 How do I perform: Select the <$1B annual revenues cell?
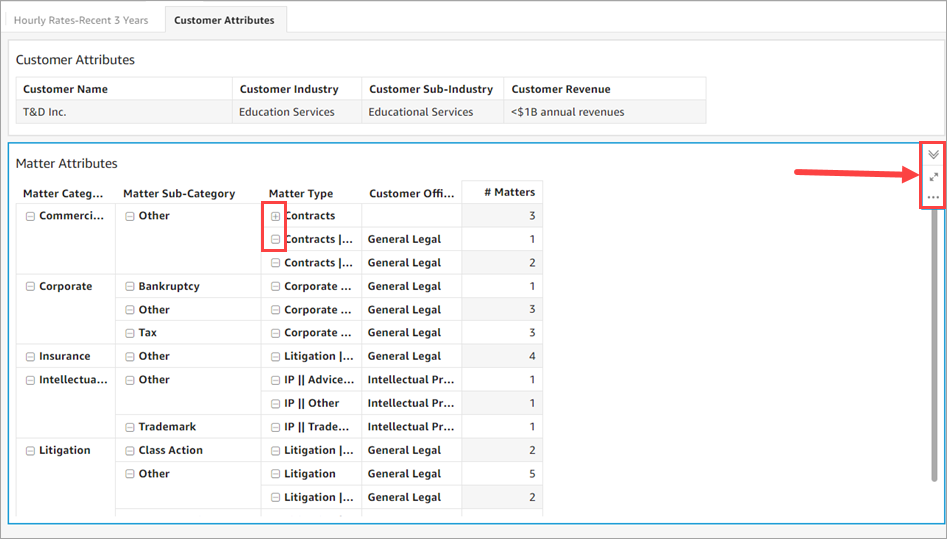[x=605, y=112]
